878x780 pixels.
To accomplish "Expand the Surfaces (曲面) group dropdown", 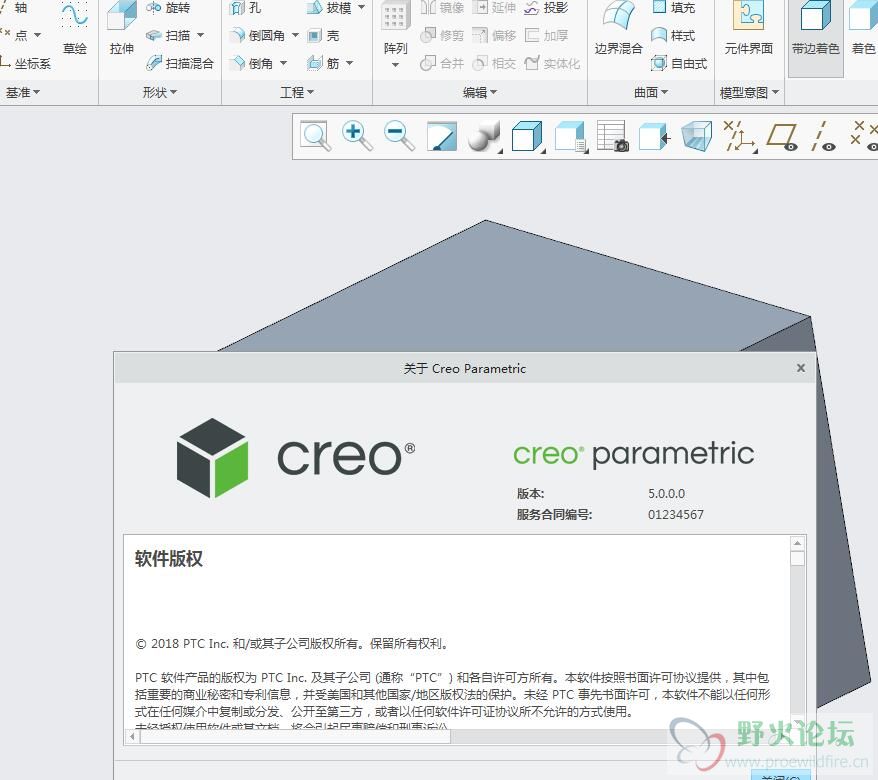I will tap(651, 92).
